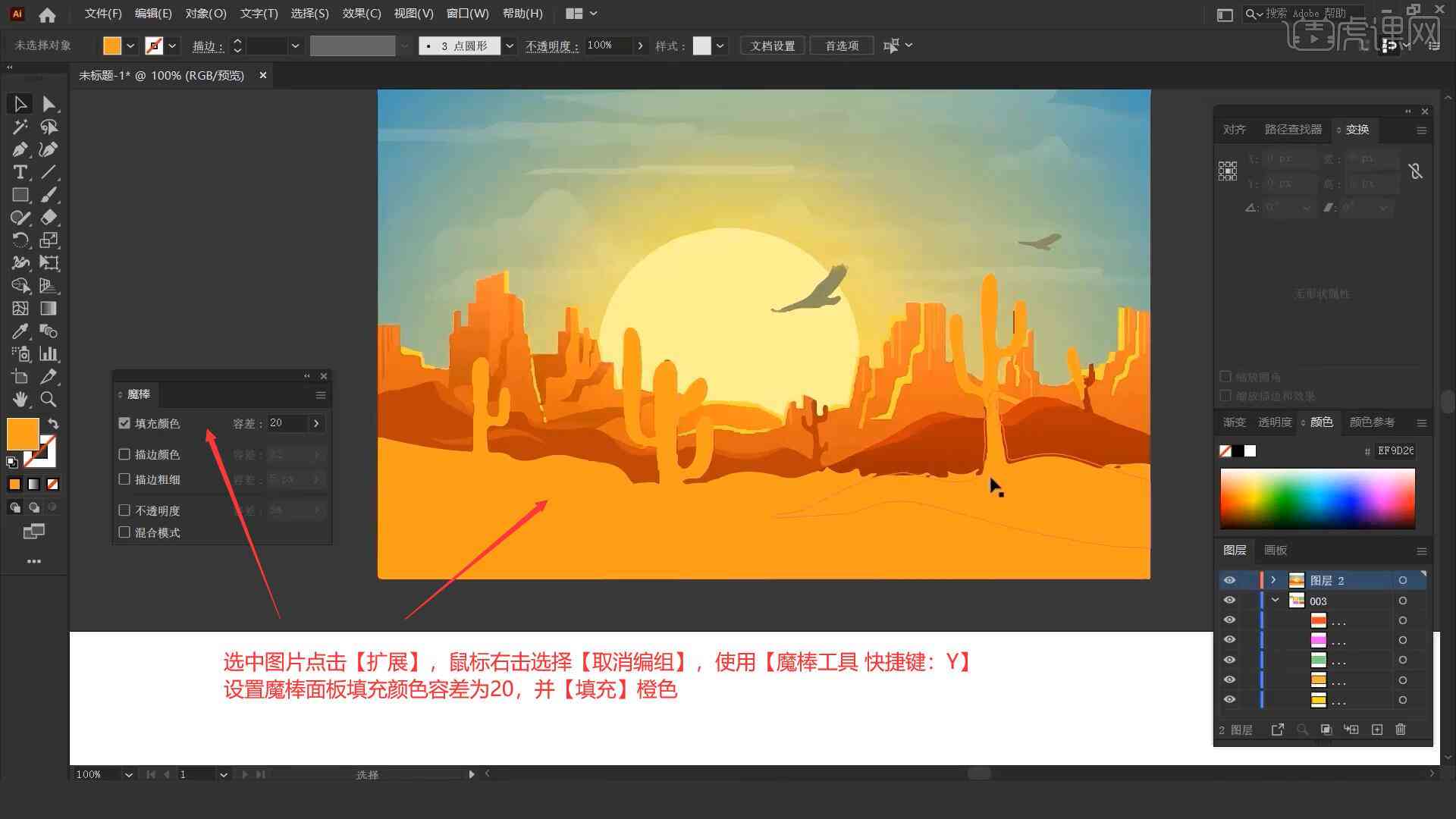Select the Hand tool
This screenshot has width=1456, height=819.
[19, 399]
